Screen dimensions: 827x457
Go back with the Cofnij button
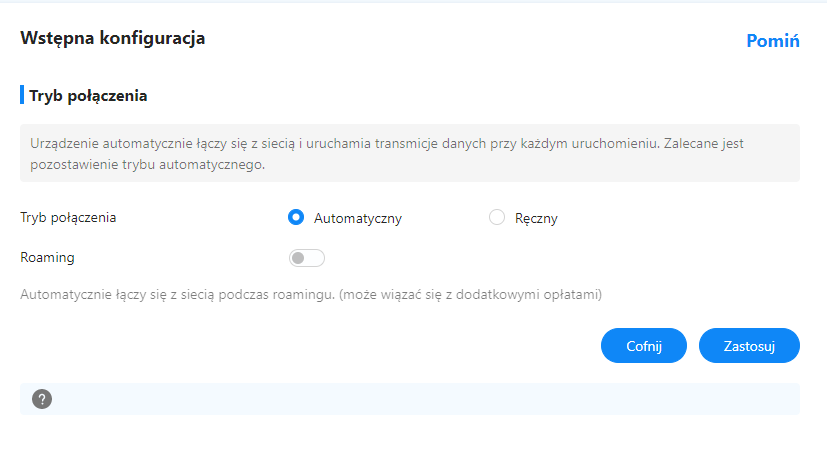(643, 346)
